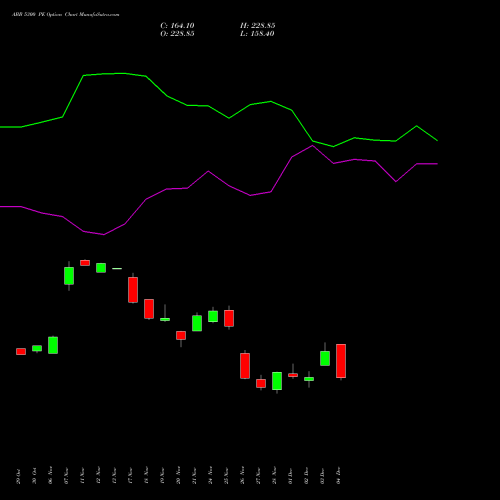
Task: Click the 29 Oct date label
Action: 18,476
